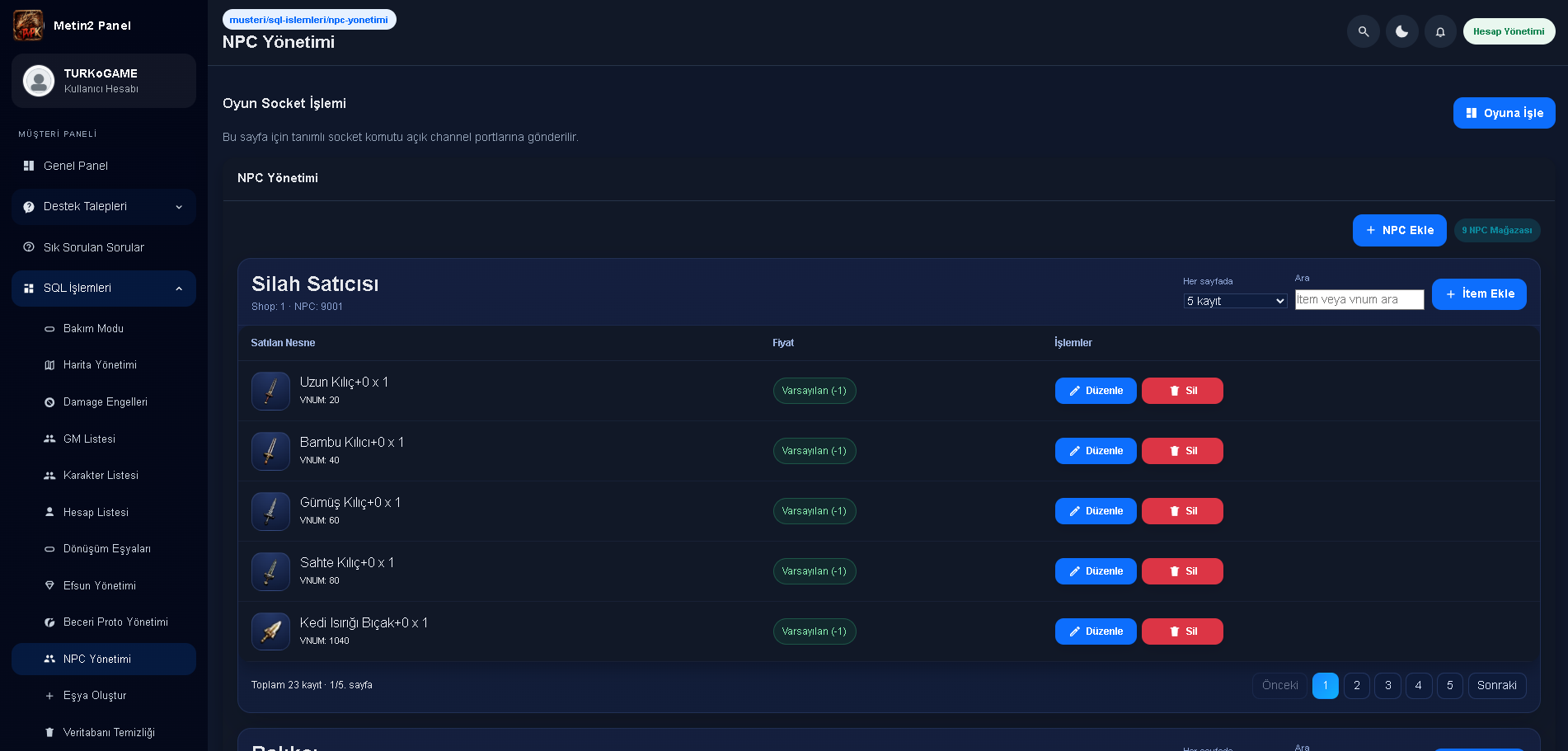Delete Sahte Kılıç+0 with Sil
This screenshot has height=751, width=1568.
coord(1182,571)
